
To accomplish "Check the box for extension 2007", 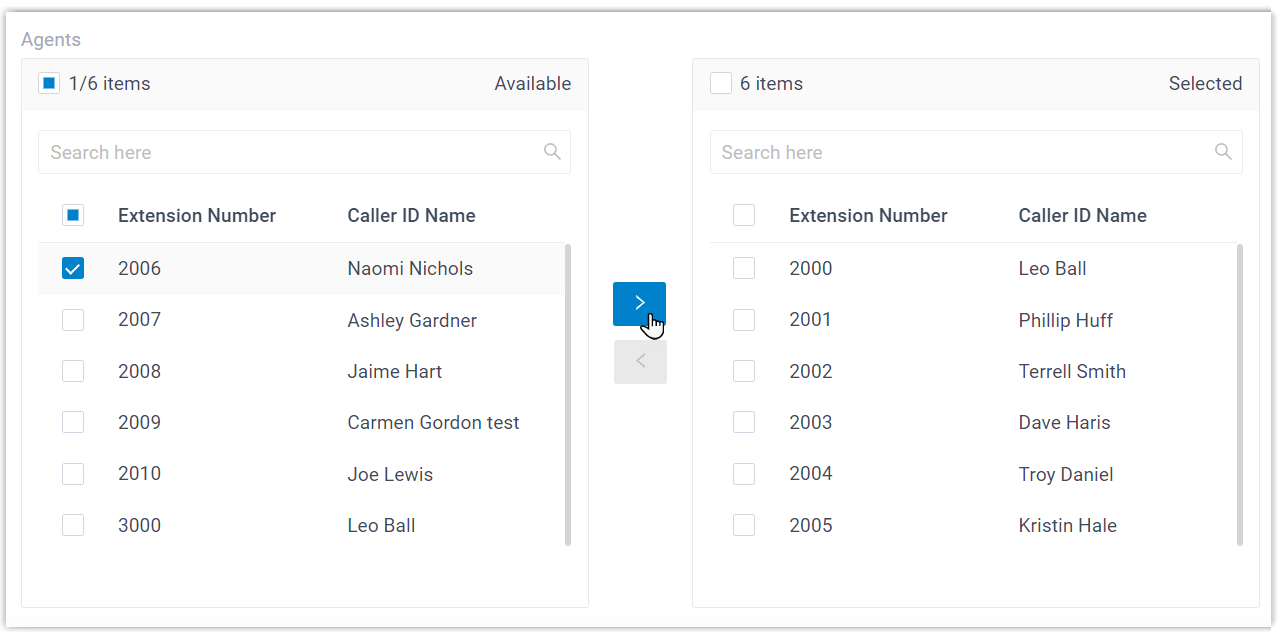I will (73, 320).
